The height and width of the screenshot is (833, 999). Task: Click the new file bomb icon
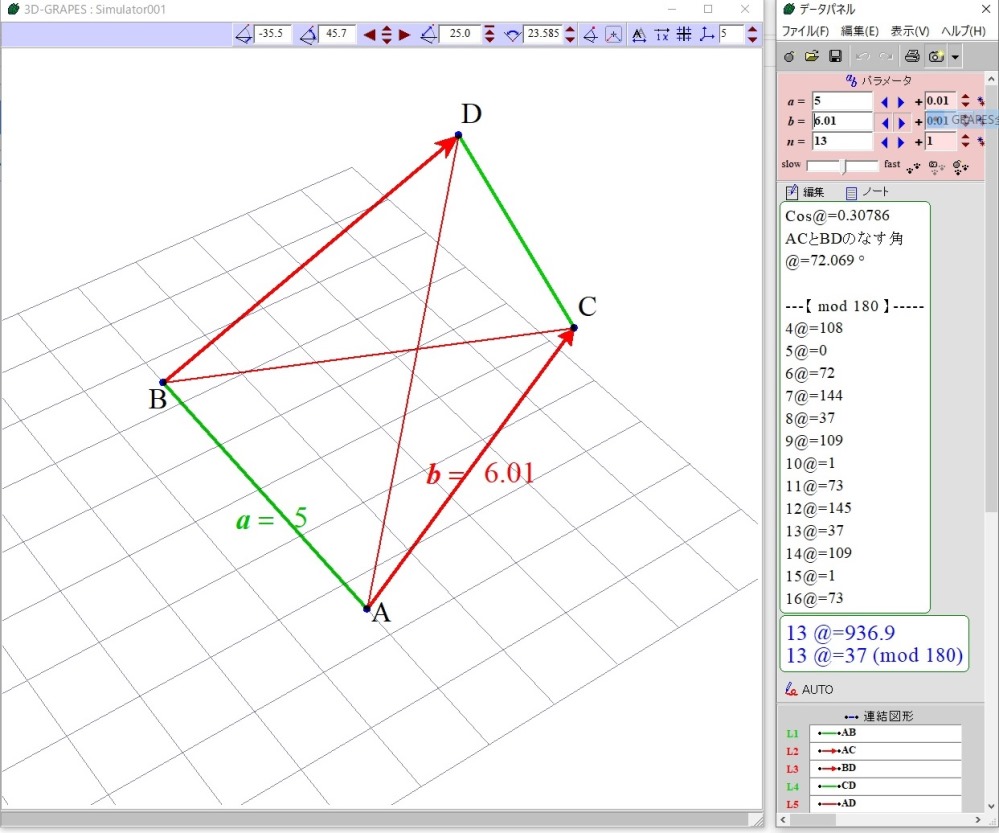pyautogui.click(x=790, y=56)
